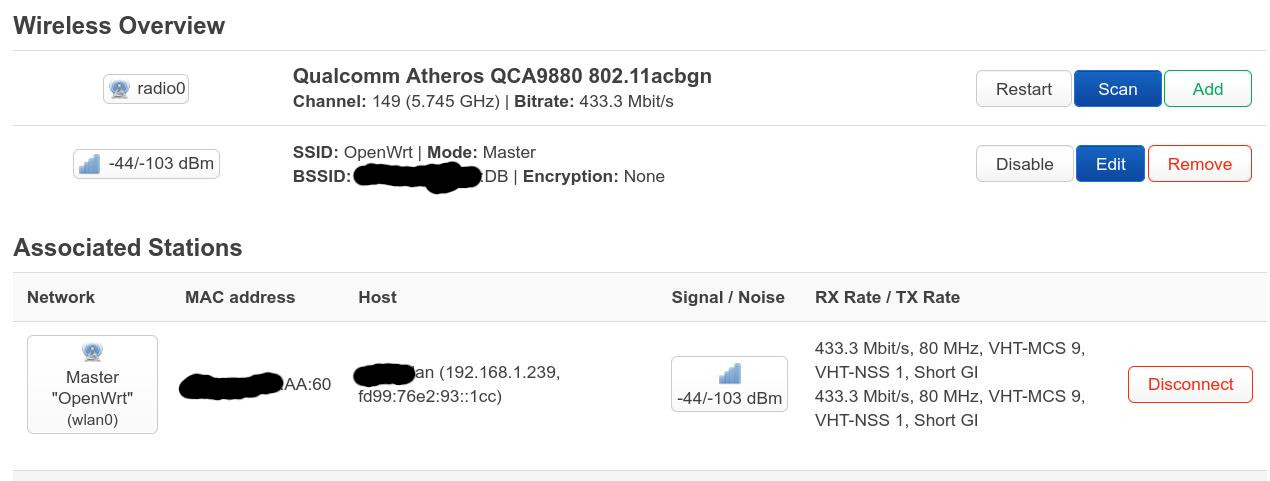Edit the OpenWrt SSID settings
1270x481 pixels.
click(x=1110, y=164)
